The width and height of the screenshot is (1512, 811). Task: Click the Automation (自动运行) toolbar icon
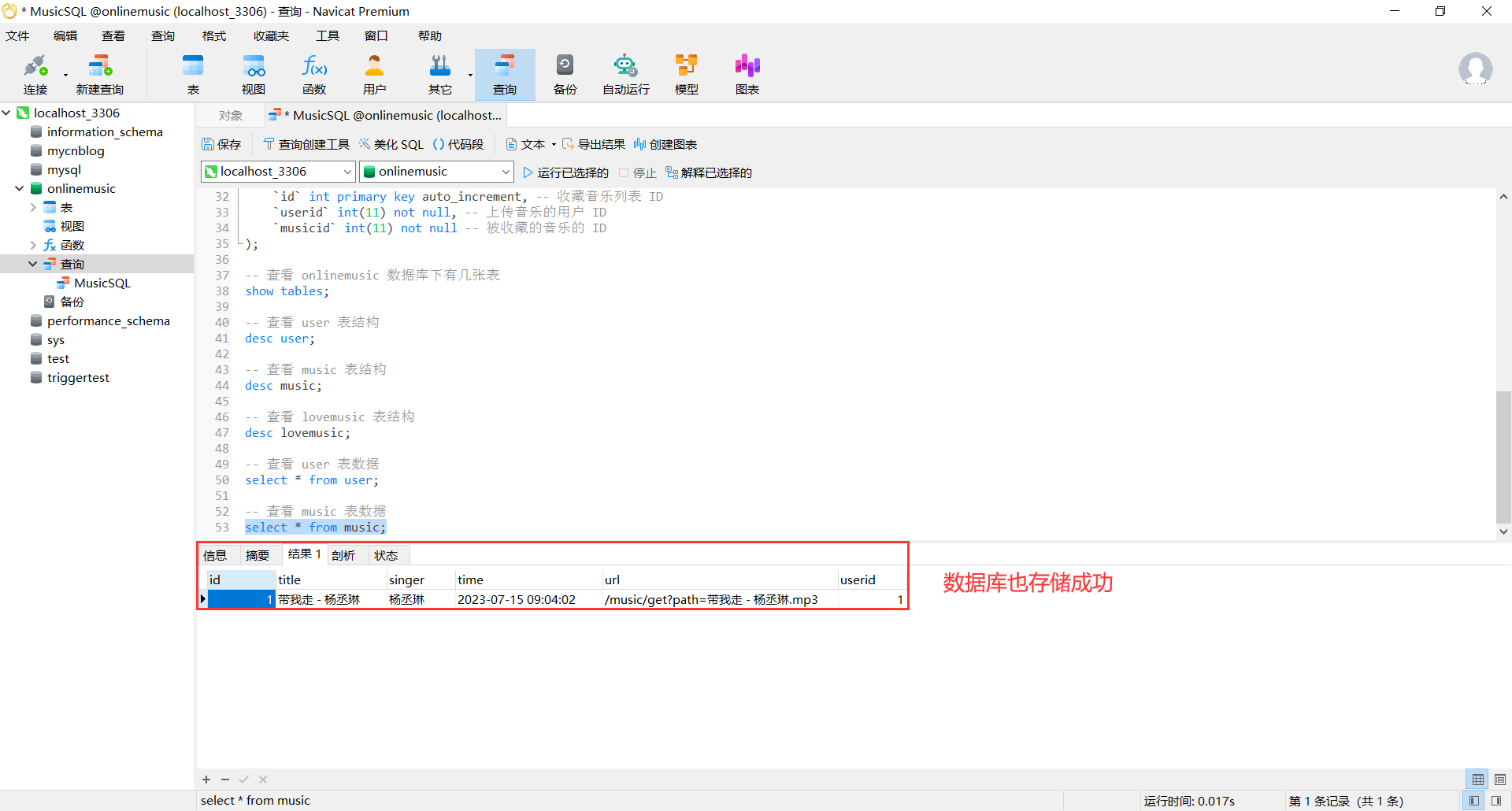coord(626,75)
